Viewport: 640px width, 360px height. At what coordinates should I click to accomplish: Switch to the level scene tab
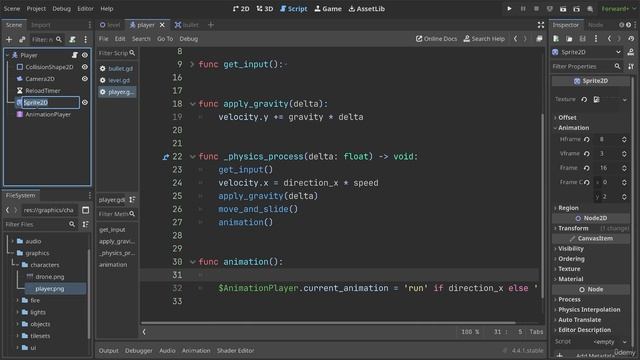tap(110, 25)
